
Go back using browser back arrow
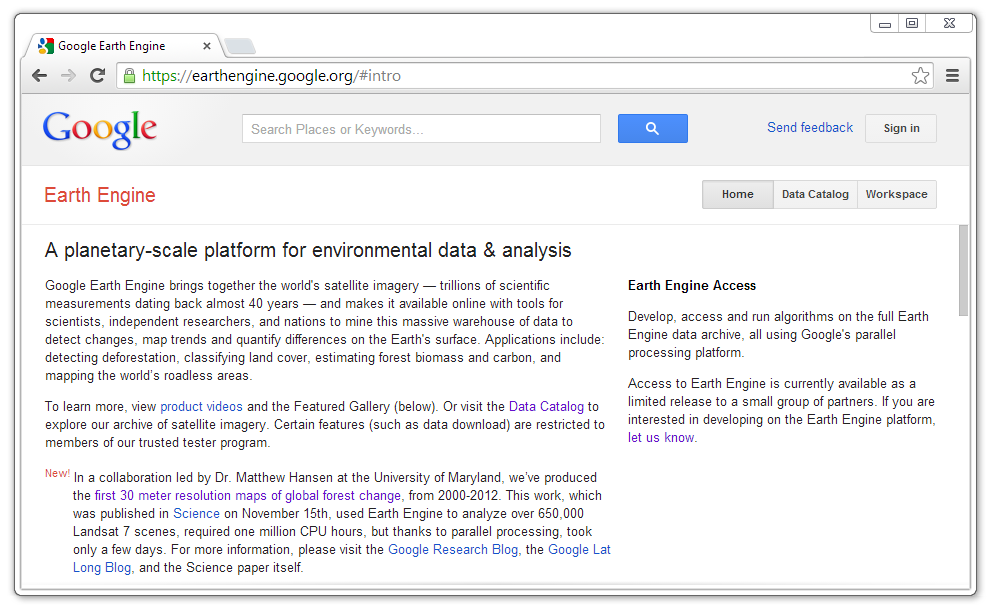tap(39, 76)
